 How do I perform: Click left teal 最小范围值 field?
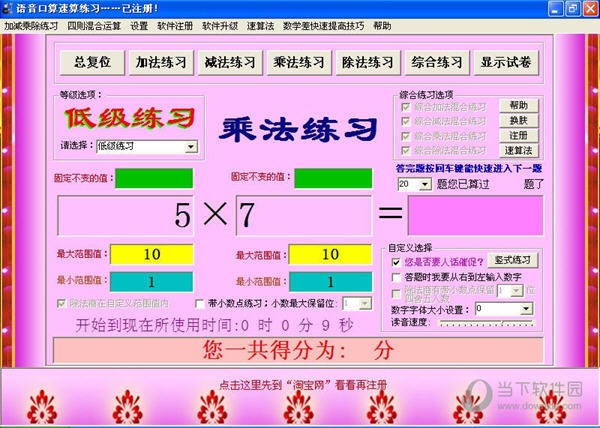(x=152, y=282)
